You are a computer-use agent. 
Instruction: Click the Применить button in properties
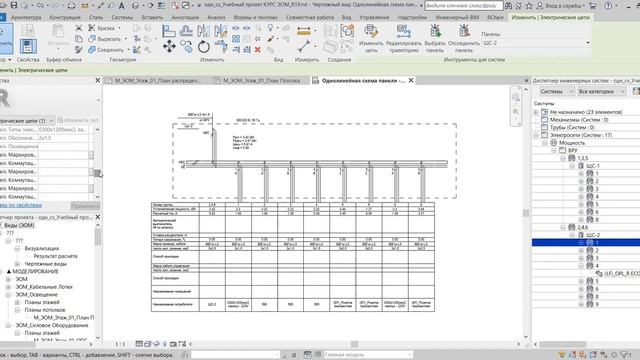tap(85, 206)
